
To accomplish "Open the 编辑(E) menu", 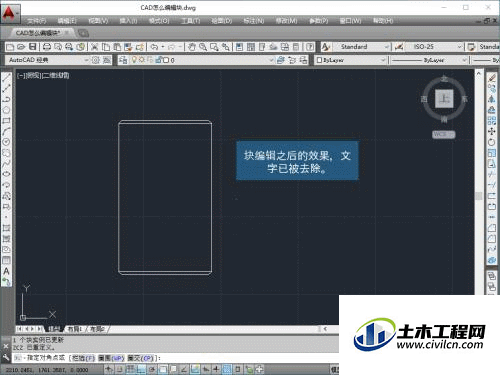I will 67,21.
